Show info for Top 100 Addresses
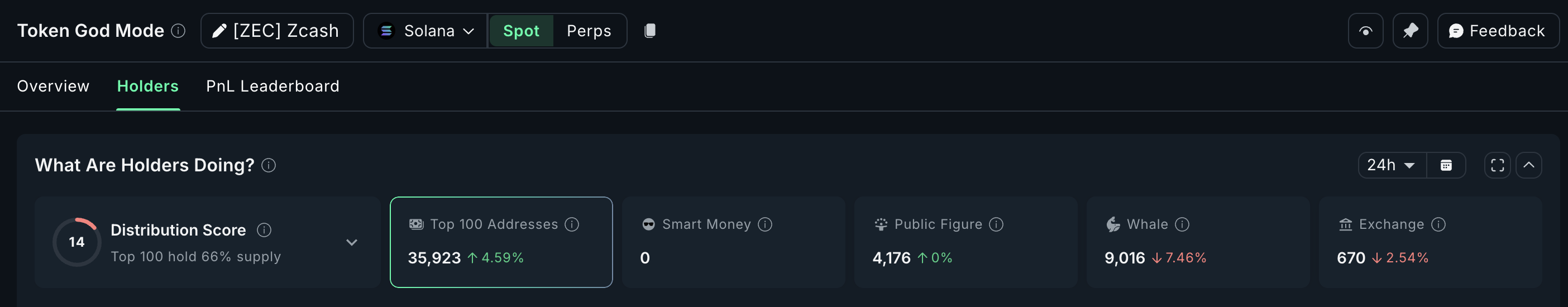Viewport: 1568px width, 307px height. tap(572, 224)
